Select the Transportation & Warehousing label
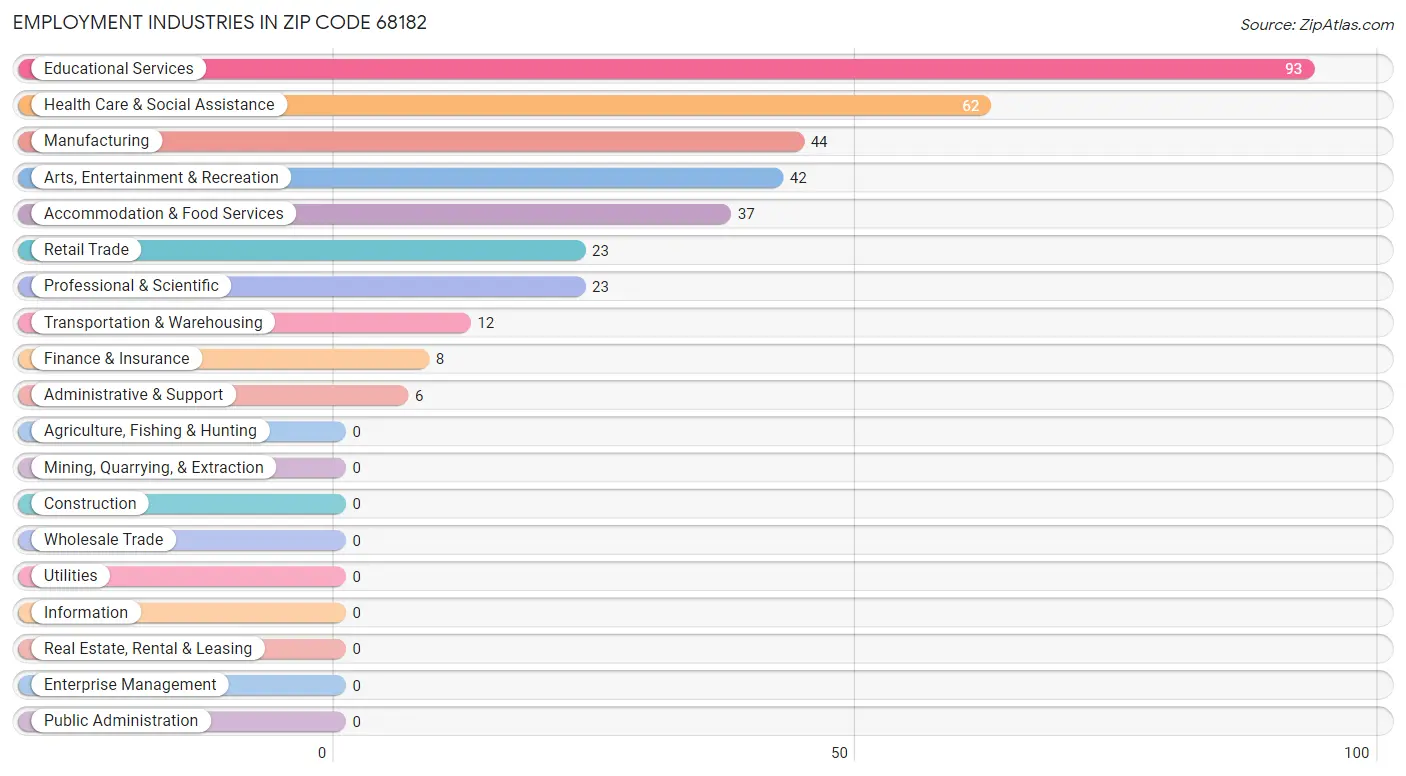Screen dimensions: 1406x776 coord(153,323)
